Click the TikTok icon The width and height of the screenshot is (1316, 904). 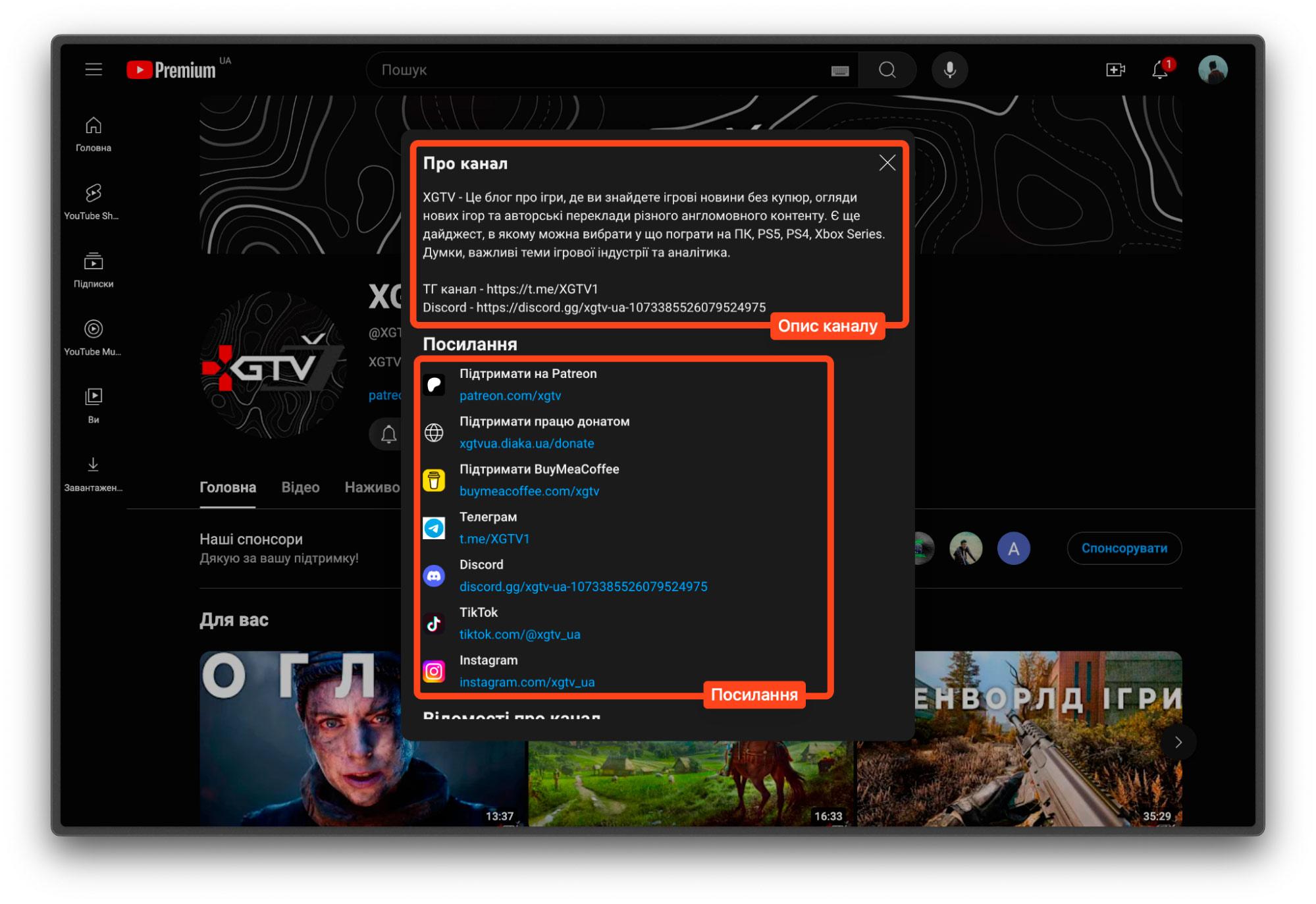pyautogui.click(x=434, y=624)
